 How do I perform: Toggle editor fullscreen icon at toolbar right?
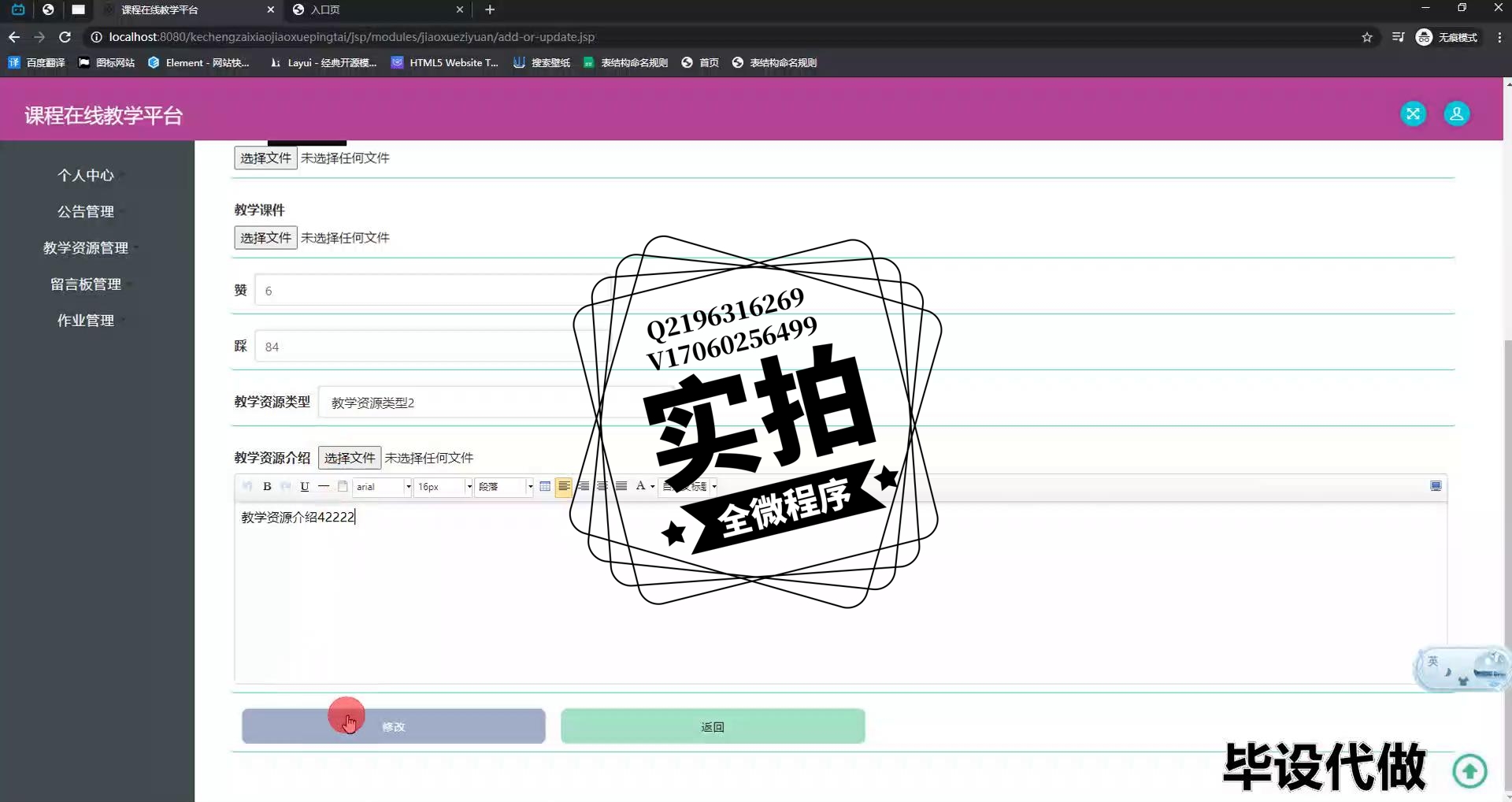tap(1436, 486)
